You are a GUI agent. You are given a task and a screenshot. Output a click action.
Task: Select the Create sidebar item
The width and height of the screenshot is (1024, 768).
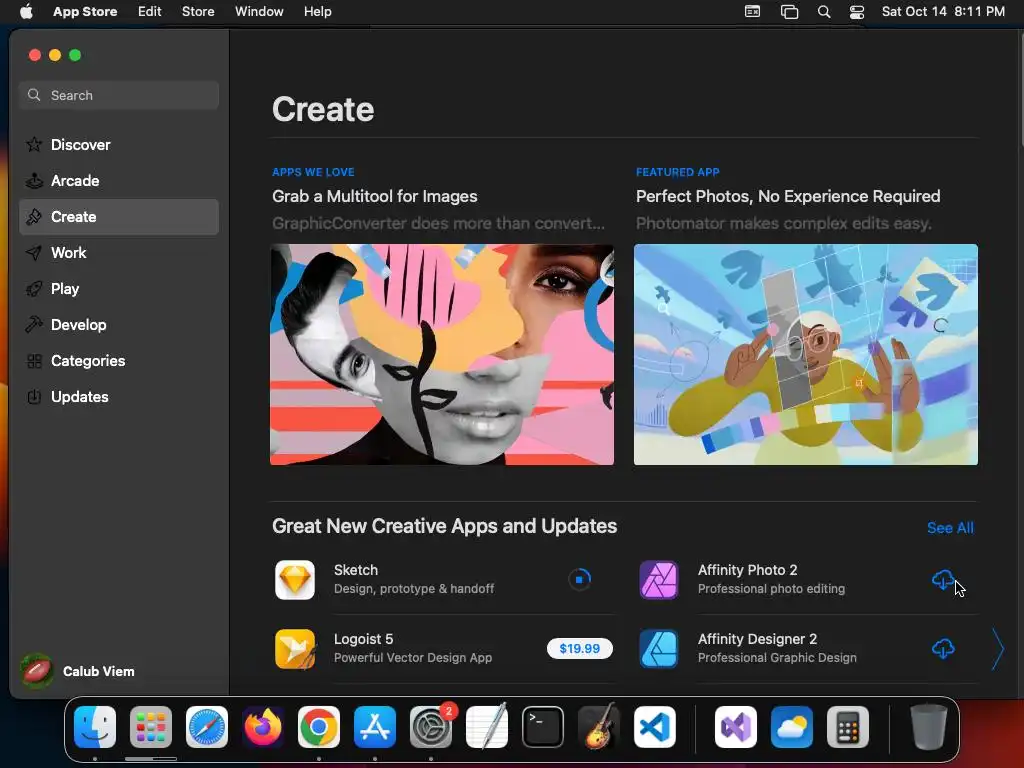(x=119, y=217)
